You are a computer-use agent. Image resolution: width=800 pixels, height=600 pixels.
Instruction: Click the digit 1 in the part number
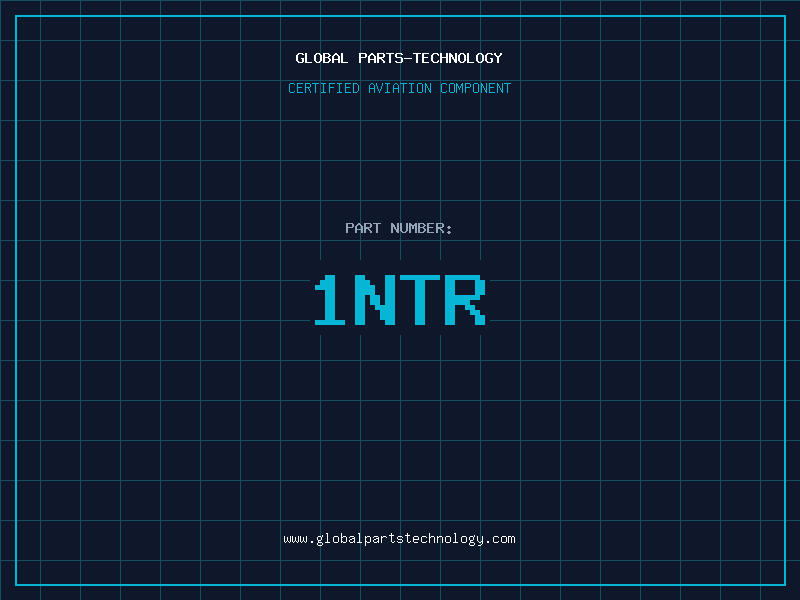(331, 302)
